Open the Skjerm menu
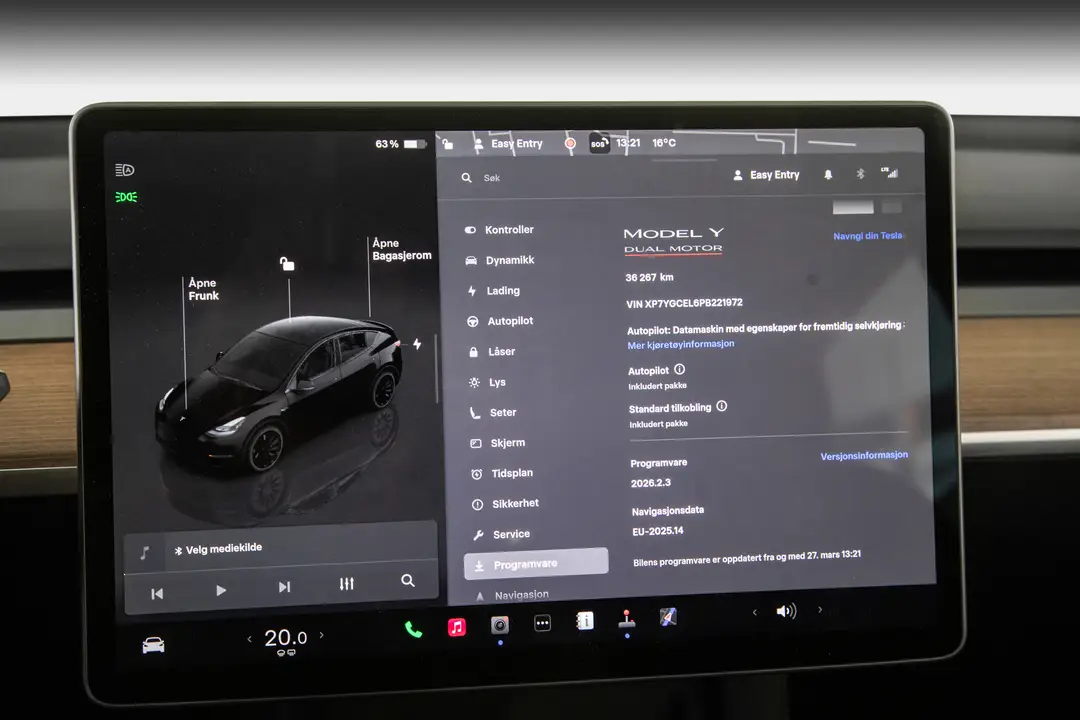This screenshot has height=720, width=1080. pos(498,443)
